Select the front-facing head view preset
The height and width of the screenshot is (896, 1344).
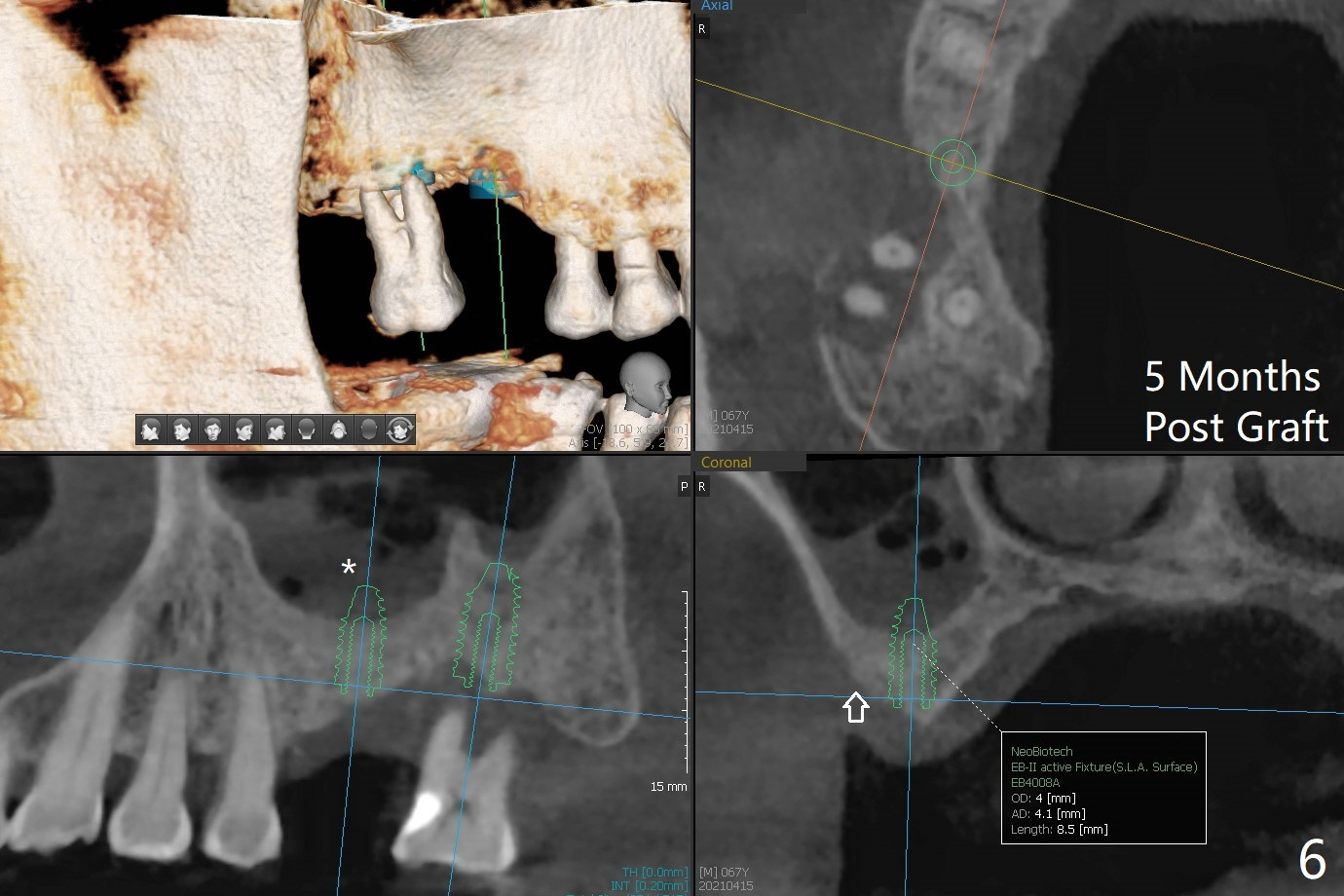213,429
